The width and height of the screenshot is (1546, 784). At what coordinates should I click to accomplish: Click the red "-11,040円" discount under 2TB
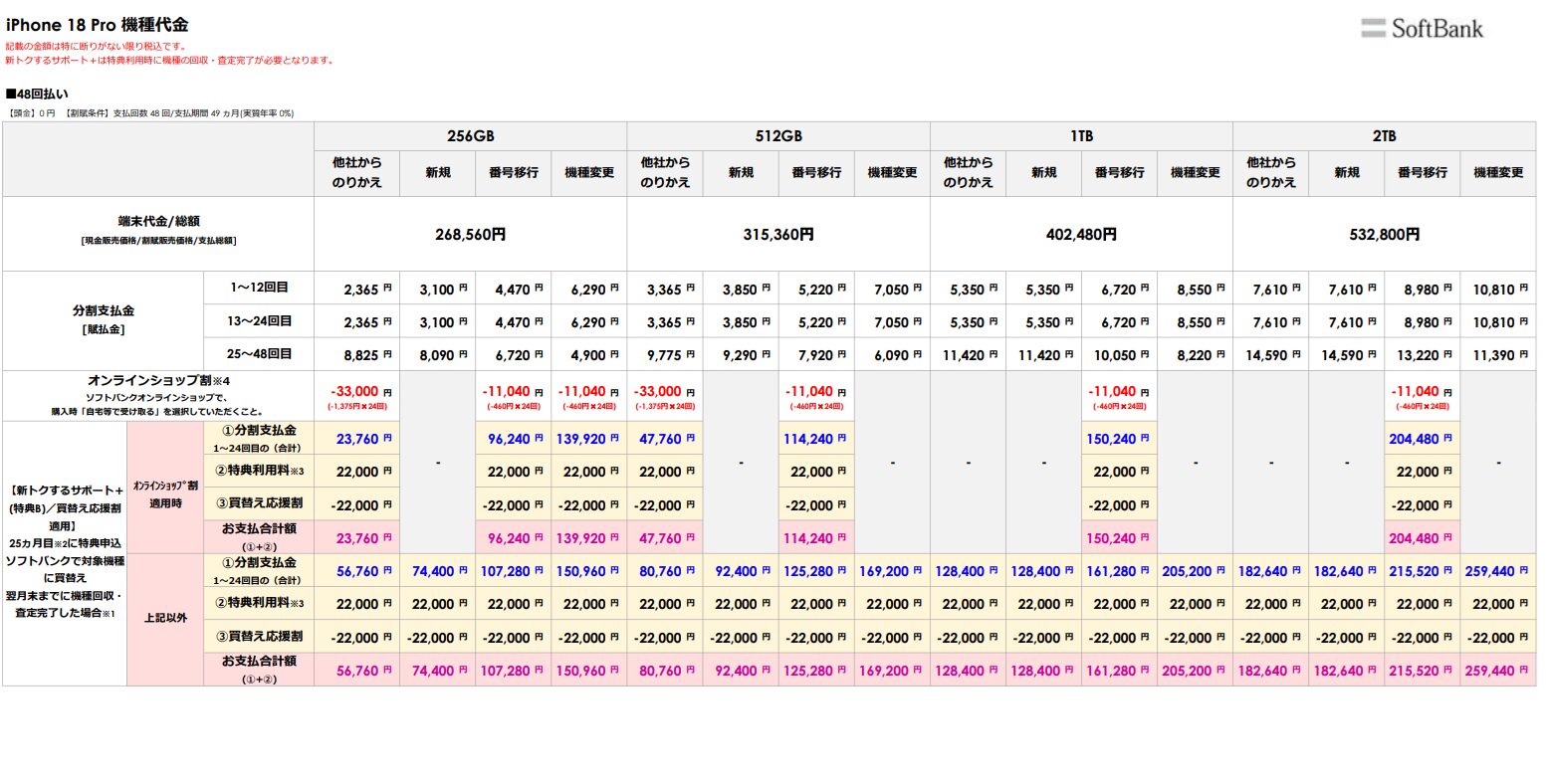pyautogui.click(x=1422, y=392)
